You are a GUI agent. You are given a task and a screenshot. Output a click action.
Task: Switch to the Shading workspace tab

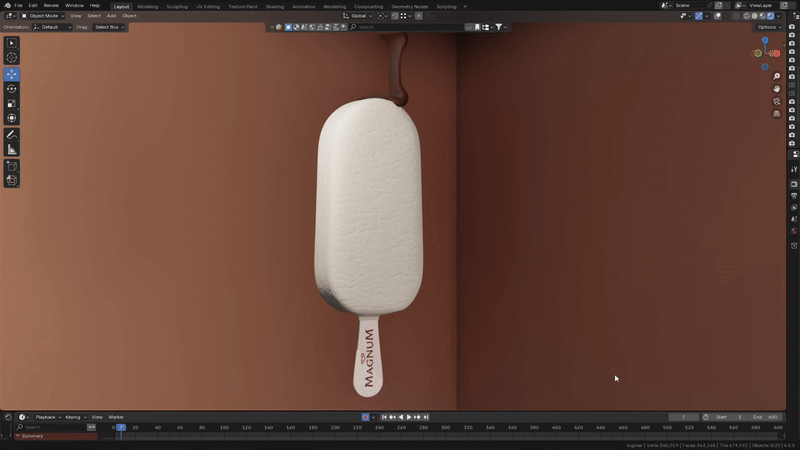coord(274,7)
